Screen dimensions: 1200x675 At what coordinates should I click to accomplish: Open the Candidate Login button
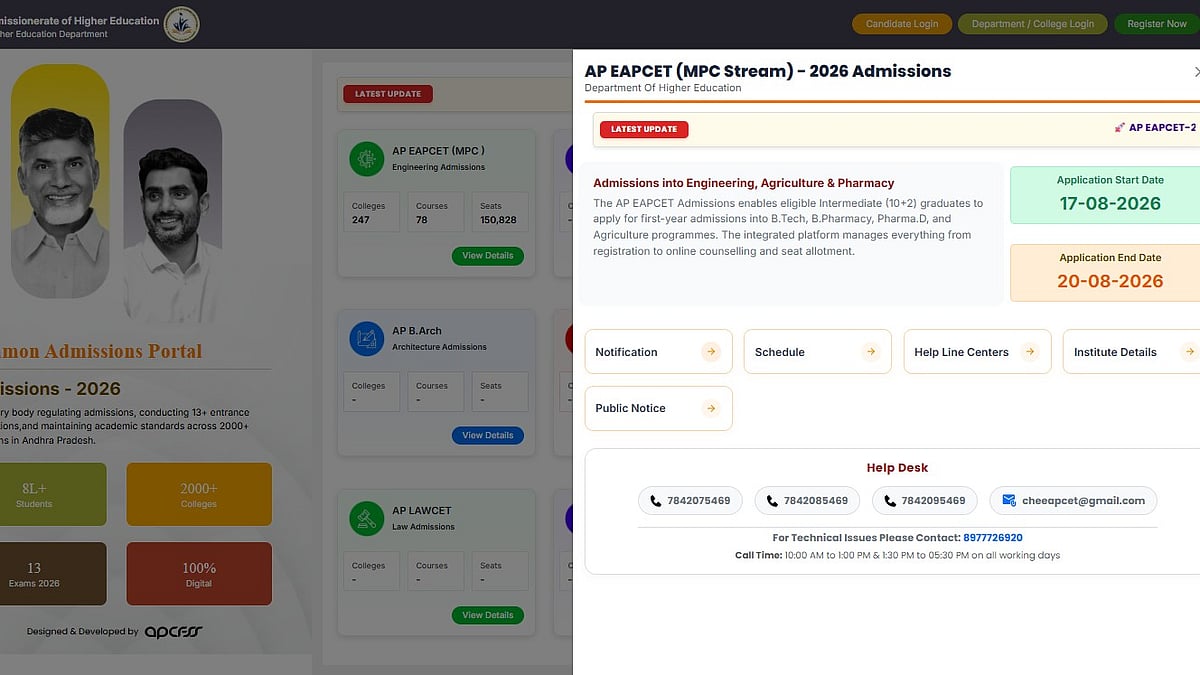tap(902, 24)
